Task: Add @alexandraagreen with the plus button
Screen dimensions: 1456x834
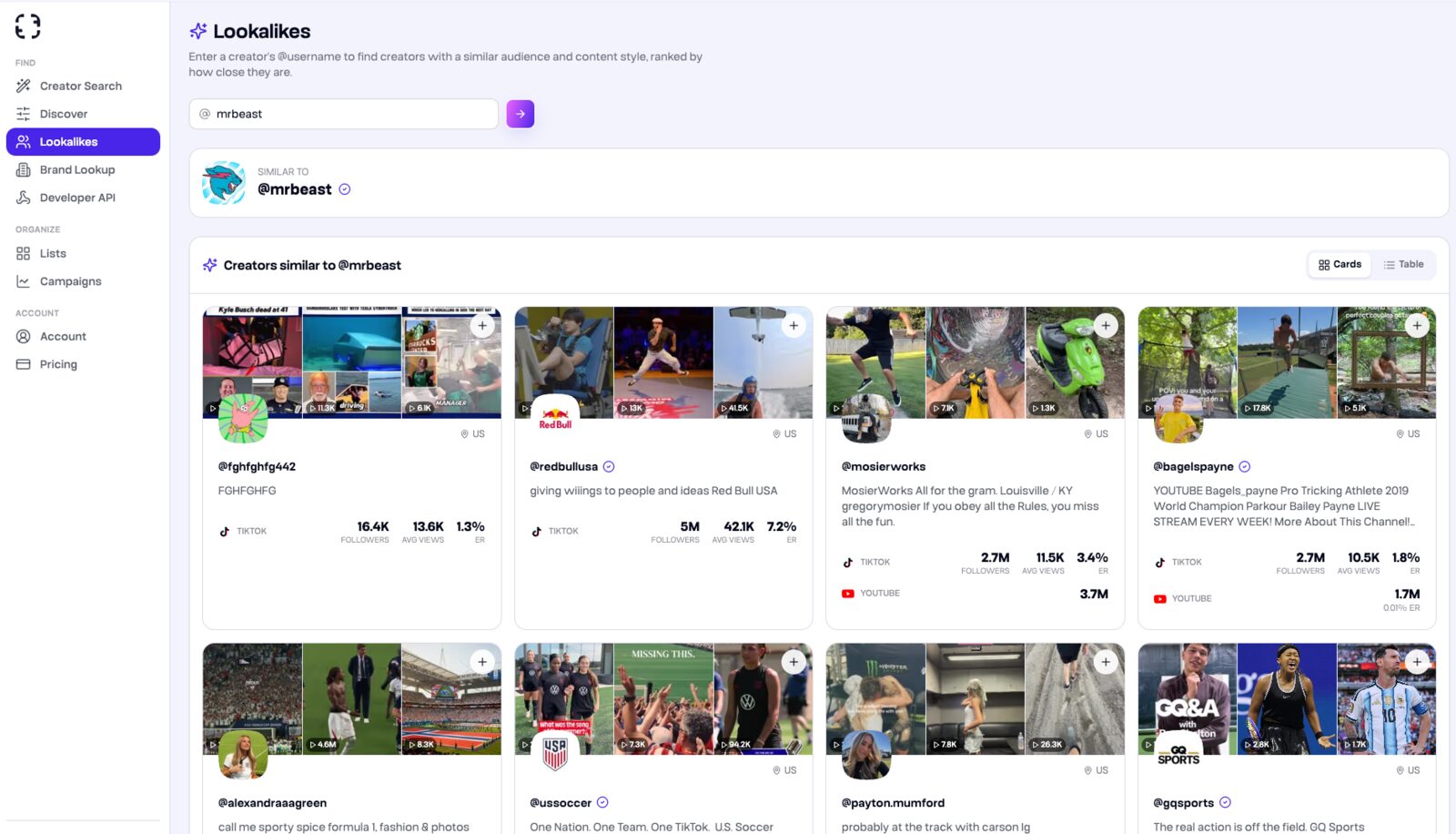Action: 482,662
